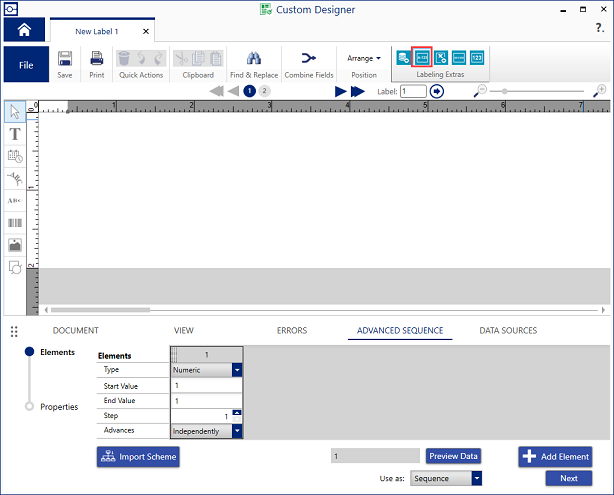Close the New Label 1 tab
This screenshot has width=614, height=495.
tap(146, 31)
